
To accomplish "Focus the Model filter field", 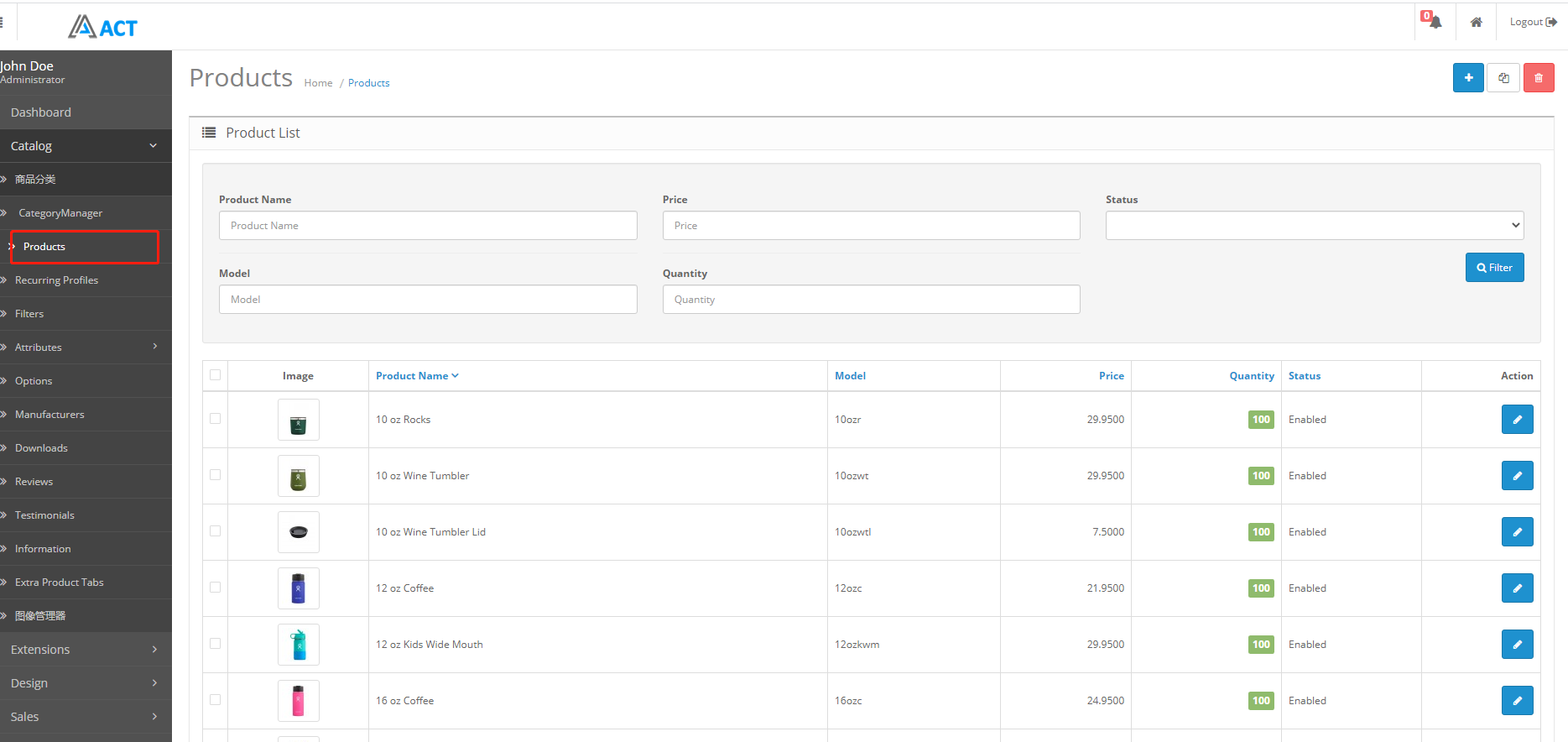I will coord(428,300).
